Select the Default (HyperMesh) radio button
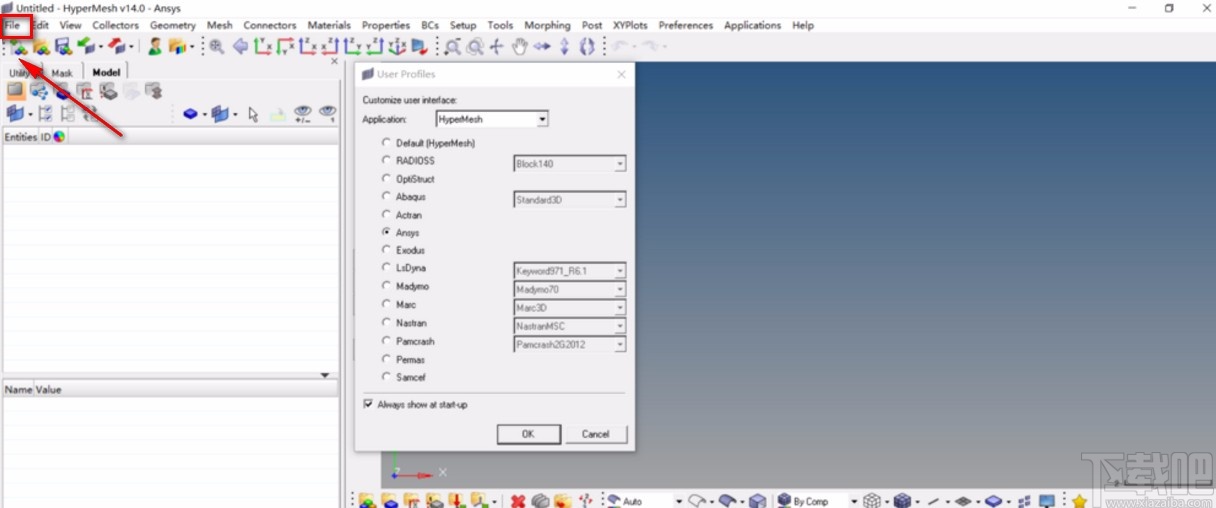Screen dimensions: 1216x508 387,143
